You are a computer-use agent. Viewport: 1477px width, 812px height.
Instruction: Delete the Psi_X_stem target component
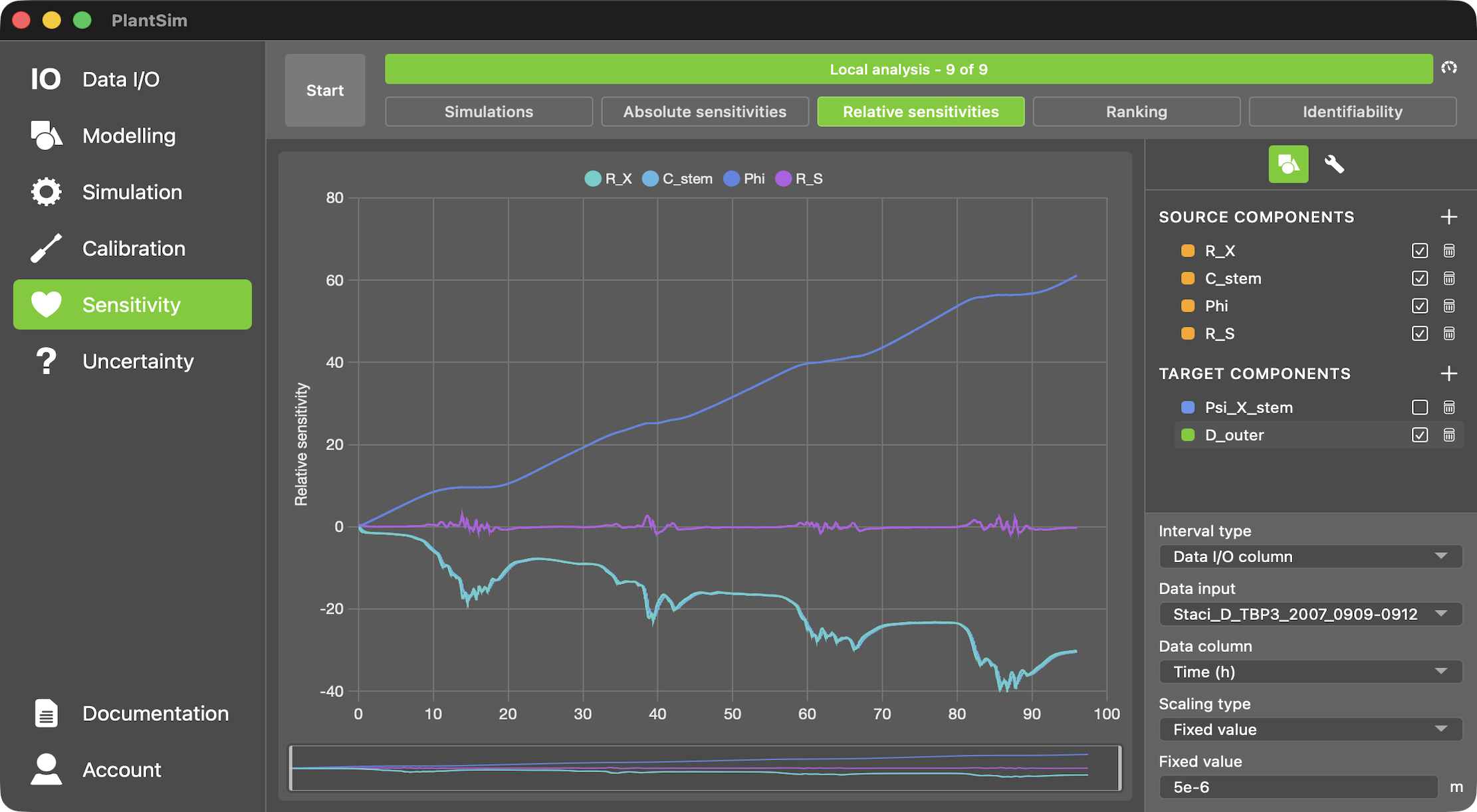1449,407
